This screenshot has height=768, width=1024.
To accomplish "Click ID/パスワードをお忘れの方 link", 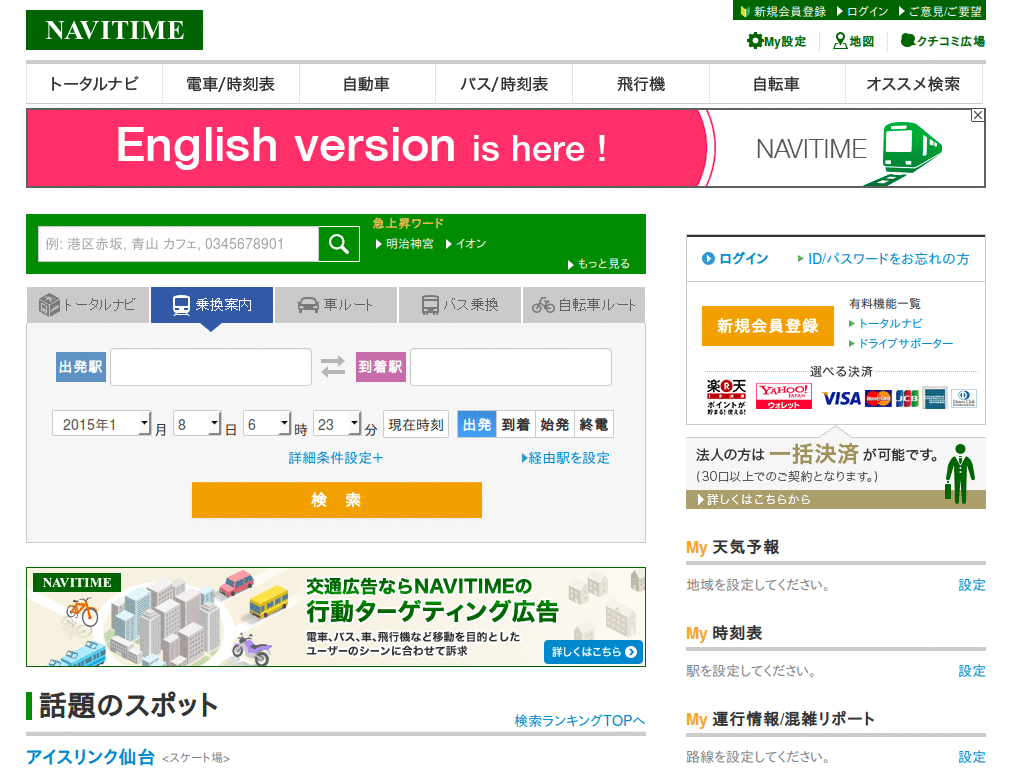I will point(884,259).
